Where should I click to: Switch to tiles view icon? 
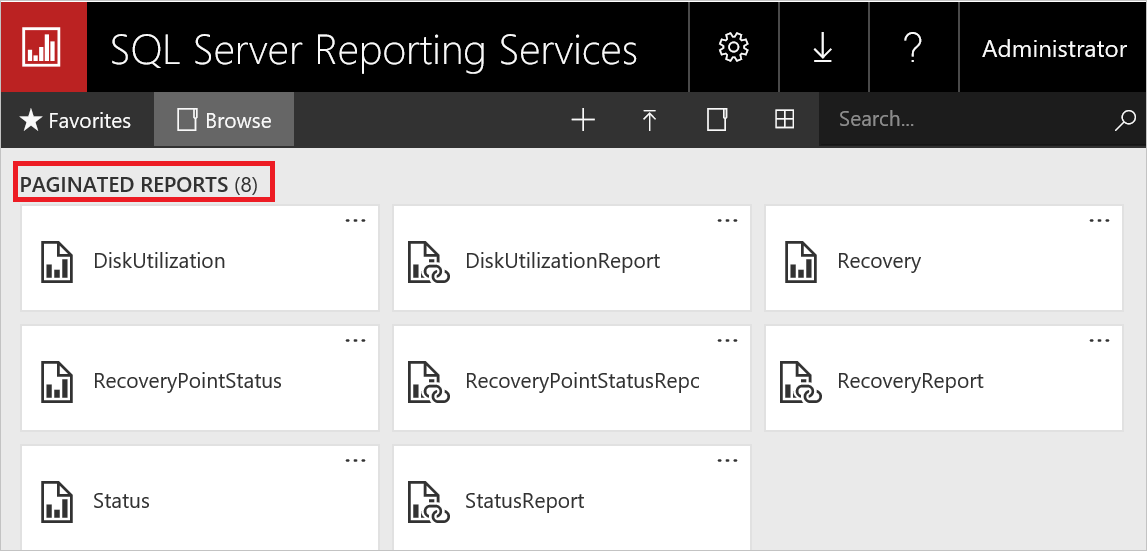(785, 120)
